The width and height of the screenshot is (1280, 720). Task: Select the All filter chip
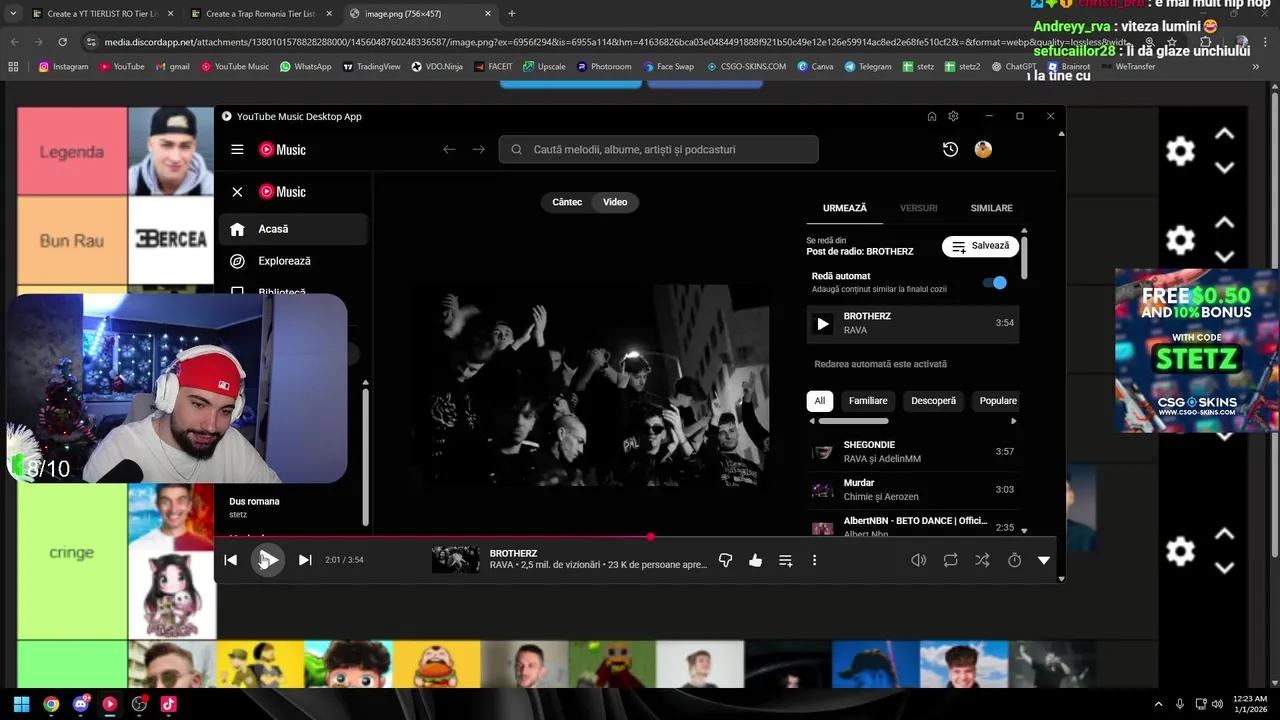point(819,401)
